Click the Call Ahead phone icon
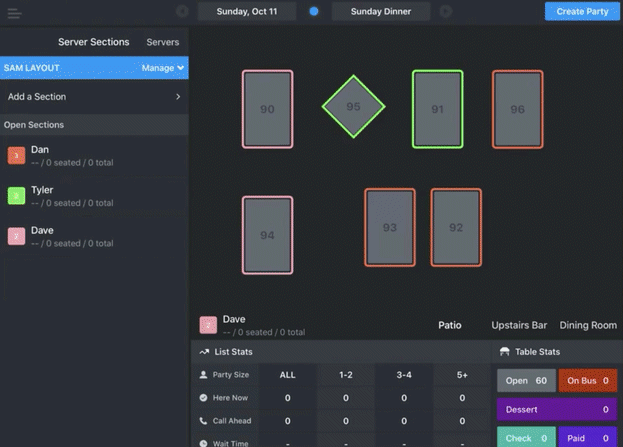Image resolution: width=623 pixels, height=447 pixels. point(203,421)
